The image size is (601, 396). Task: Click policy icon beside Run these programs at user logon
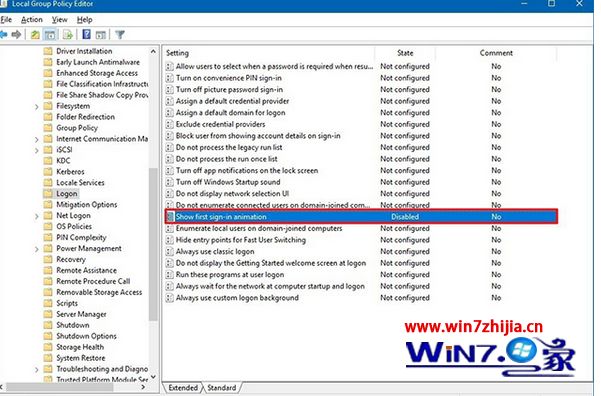pyautogui.click(x=169, y=274)
